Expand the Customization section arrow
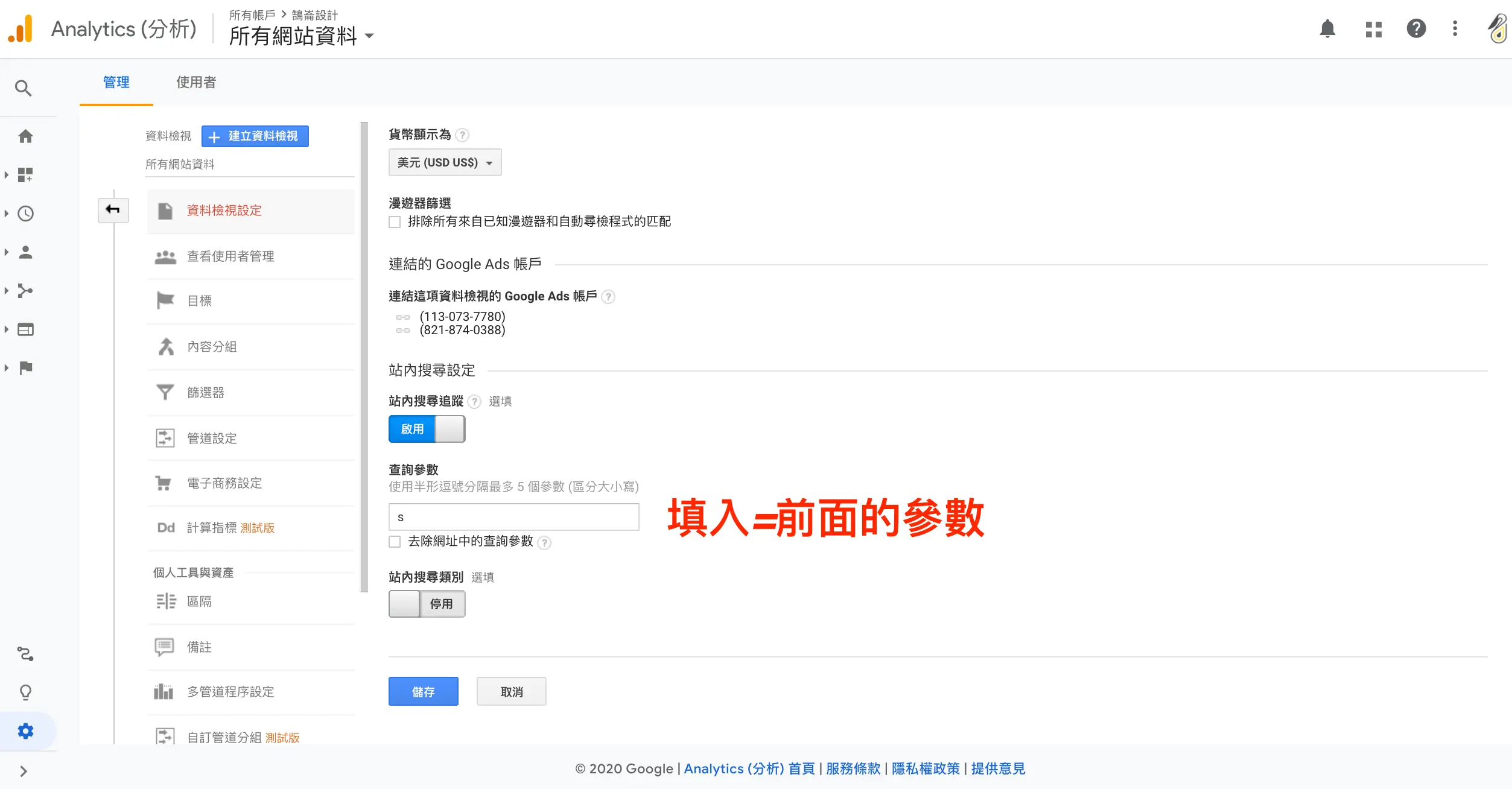This screenshot has width=1512, height=789. click(x=6, y=175)
